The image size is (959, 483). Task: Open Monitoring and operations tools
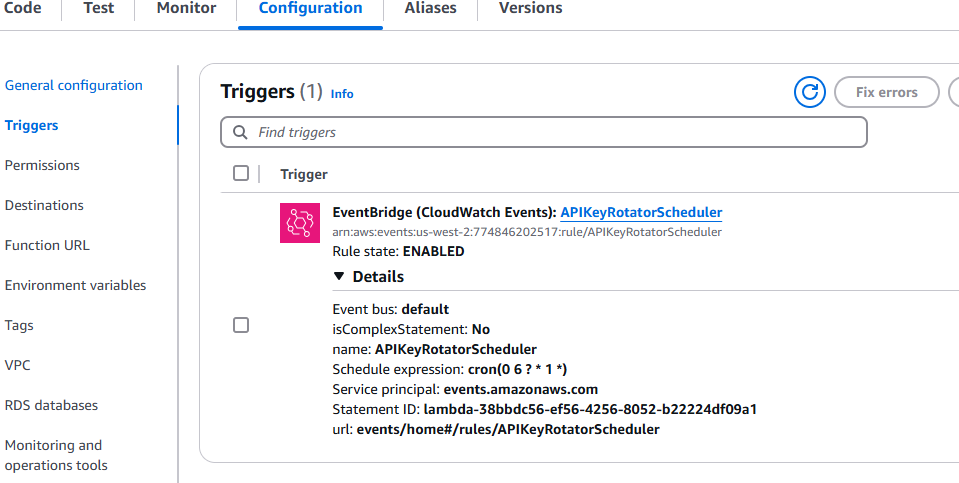[x=56, y=455]
